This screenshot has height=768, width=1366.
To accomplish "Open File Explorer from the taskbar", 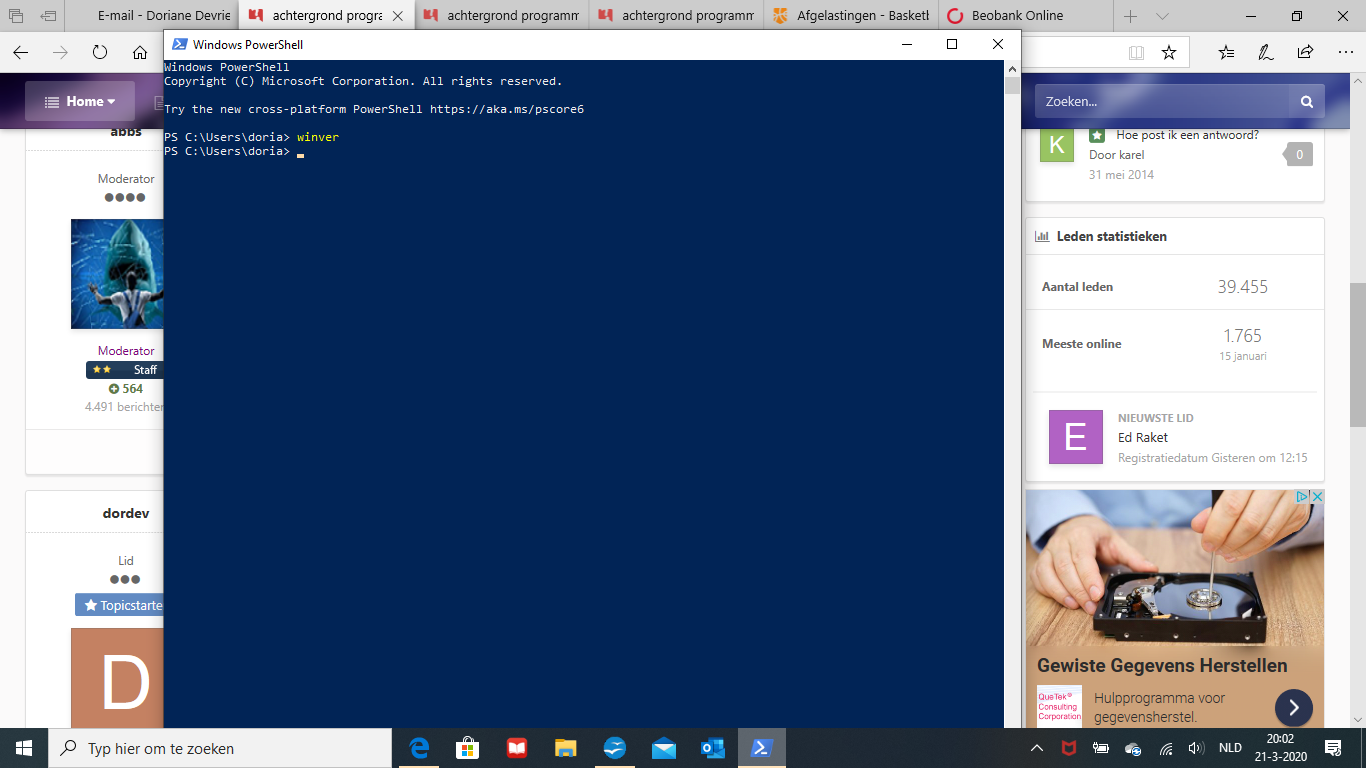I will tap(566, 748).
